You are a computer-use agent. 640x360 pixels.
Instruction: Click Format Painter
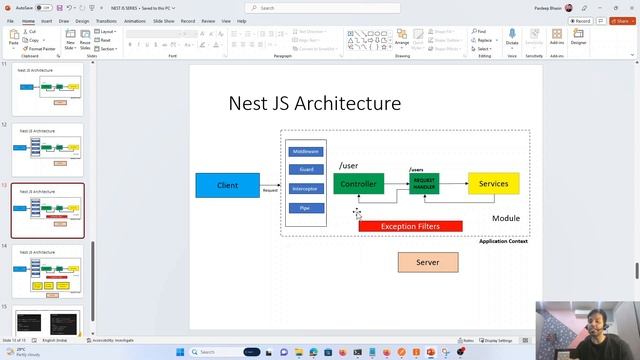click(x=39, y=49)
